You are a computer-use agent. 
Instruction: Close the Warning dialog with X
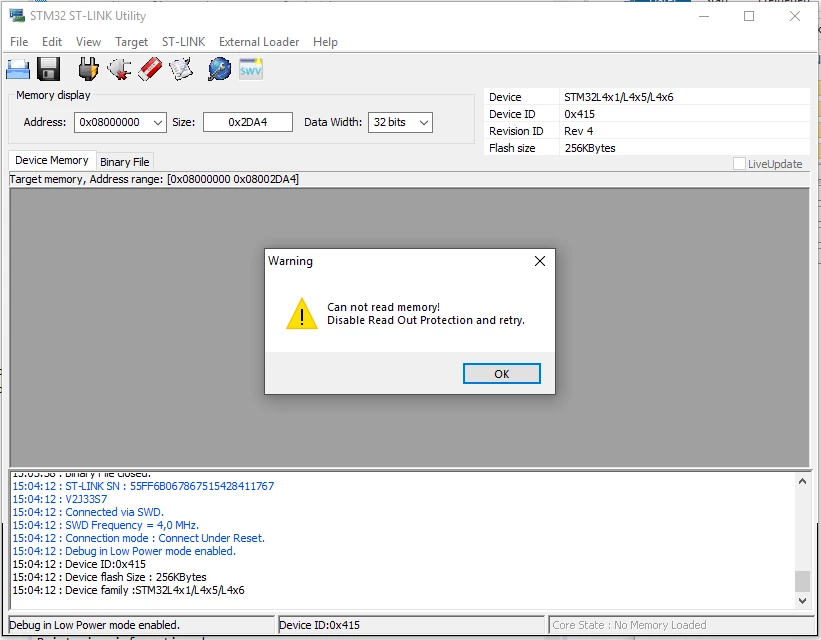tap(540, 261)
